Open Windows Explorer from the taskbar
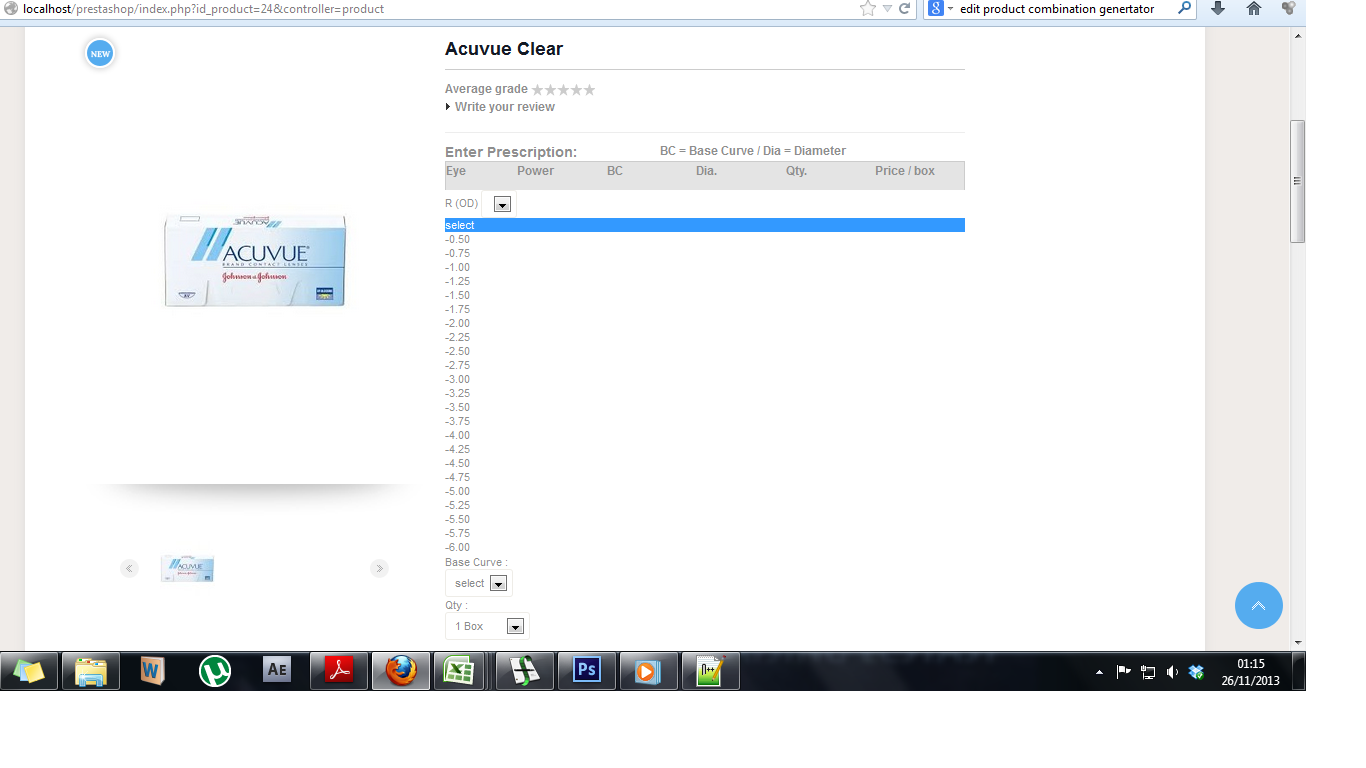The image size is (1366, 768). click(x=91, y=671)
